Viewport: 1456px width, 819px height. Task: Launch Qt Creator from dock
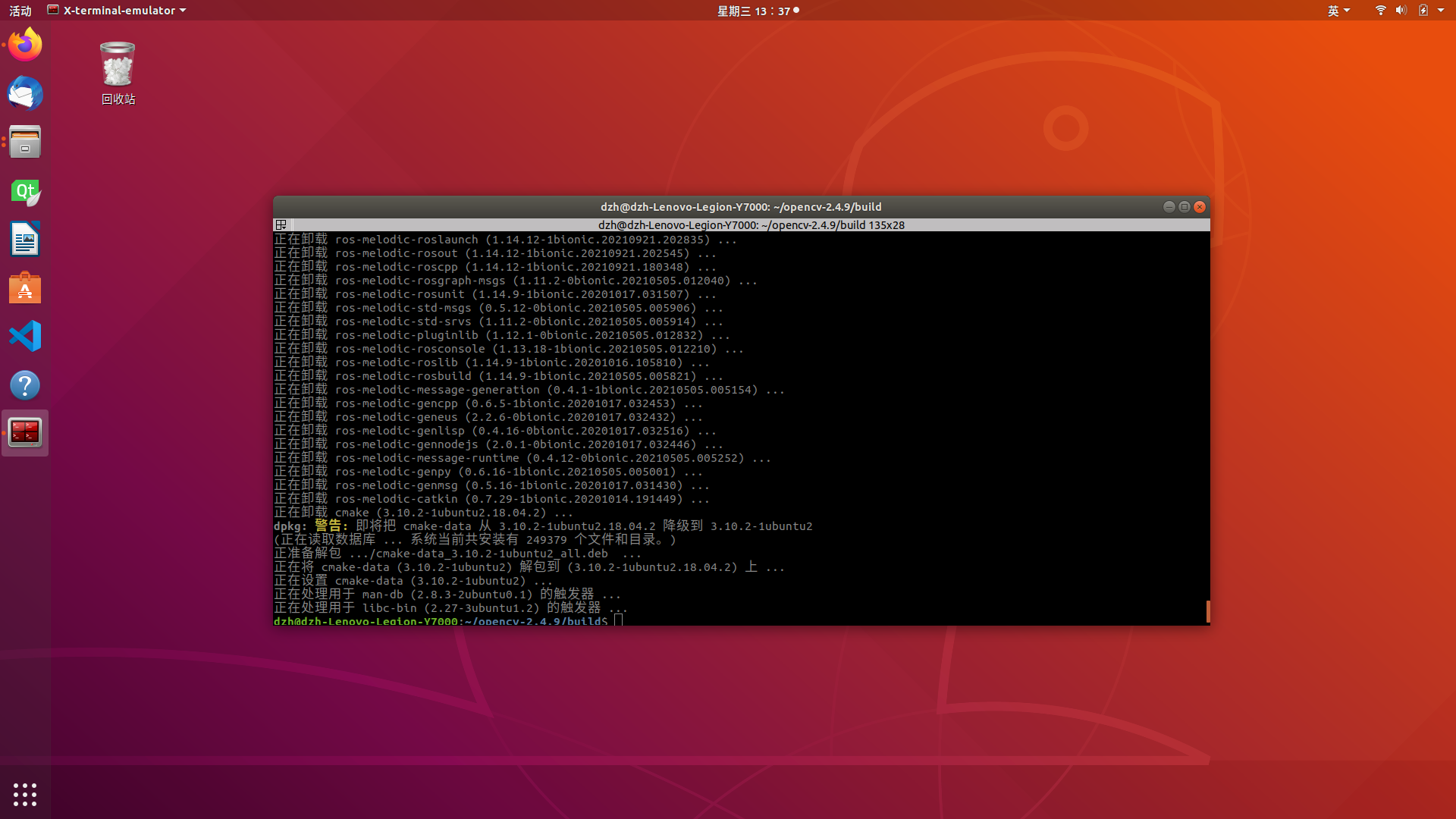(x=25, y=191)
